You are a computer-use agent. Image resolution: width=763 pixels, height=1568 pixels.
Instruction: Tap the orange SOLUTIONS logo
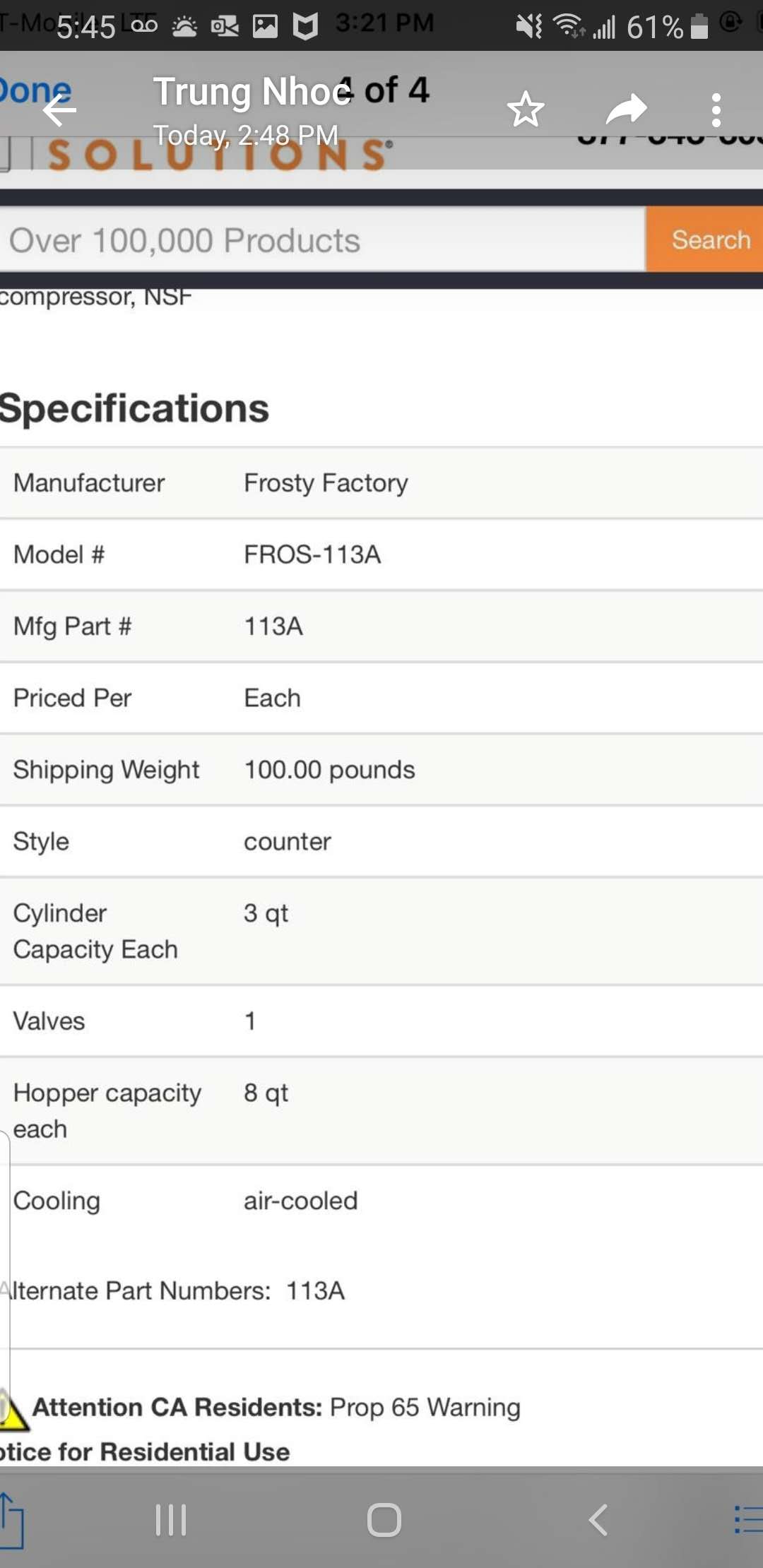click(x=219, y=155)
